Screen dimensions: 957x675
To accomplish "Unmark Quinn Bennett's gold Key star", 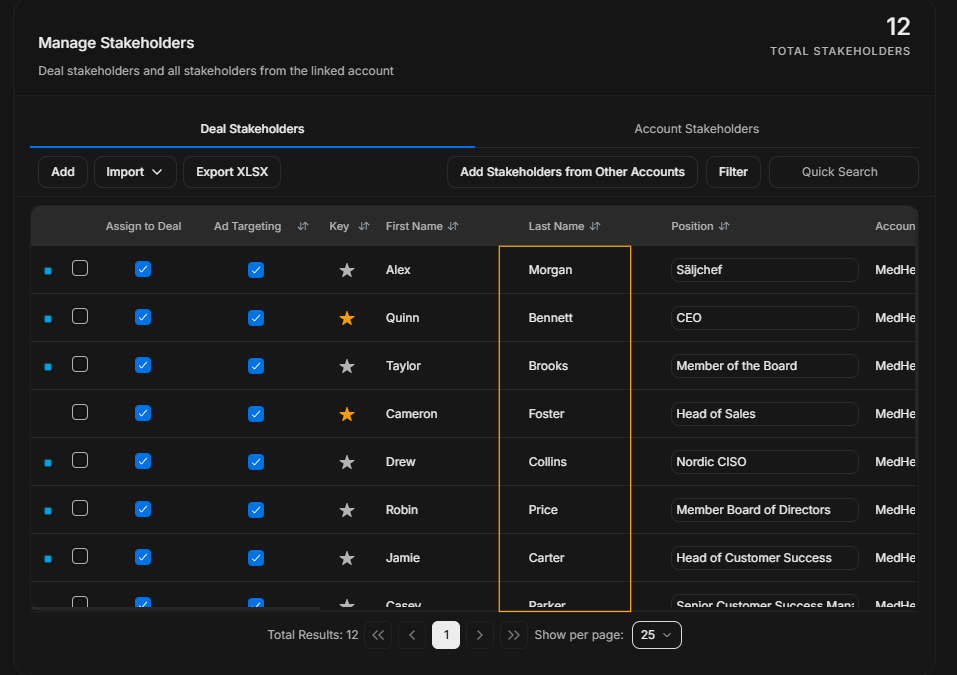I will (347, 318).
